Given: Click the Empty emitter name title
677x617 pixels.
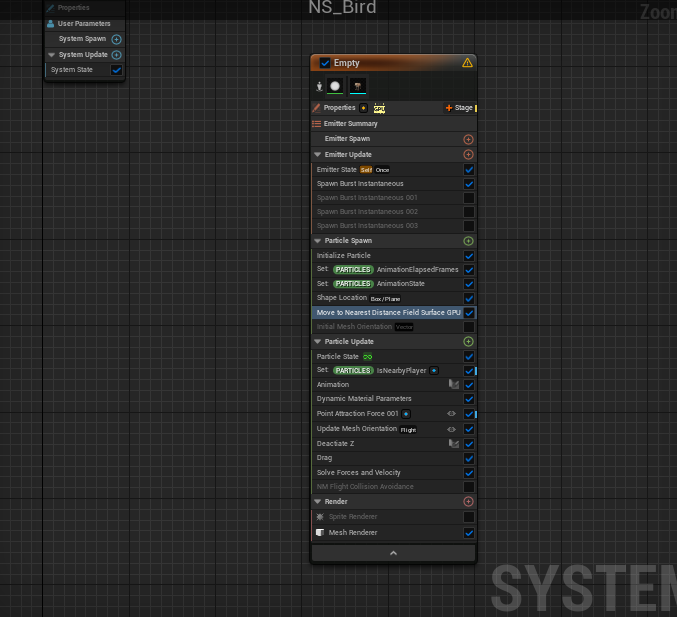Looking at the screenshot, I should [x=346, y=63].
